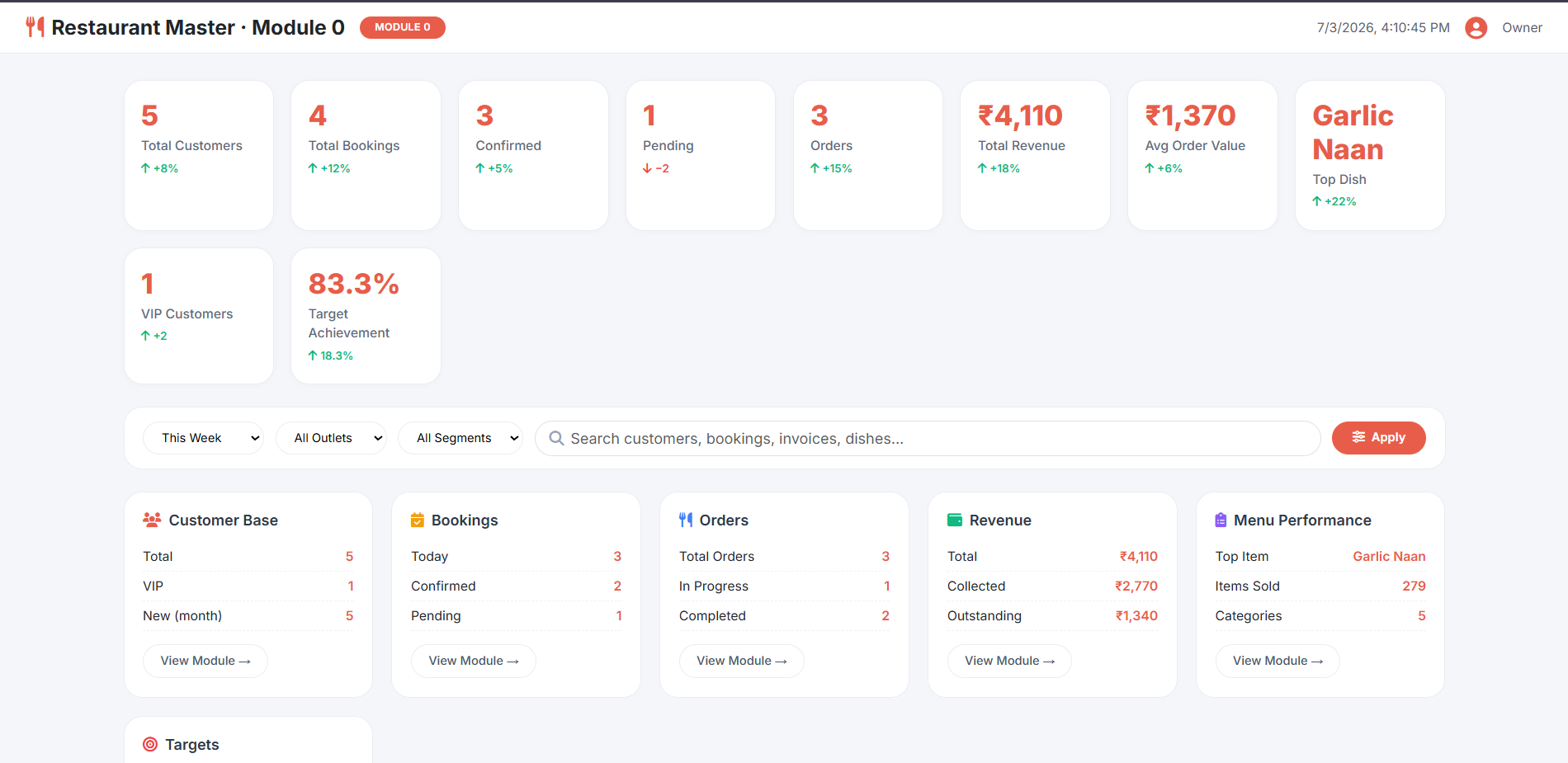Viewport: 1568px width, 763px height.
Task: Open the Owner user avatar icon
Action: click(1476, 28)
